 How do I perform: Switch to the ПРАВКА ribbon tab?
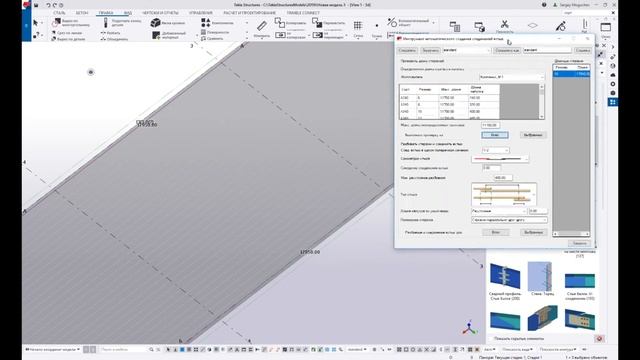pos(106,13)
